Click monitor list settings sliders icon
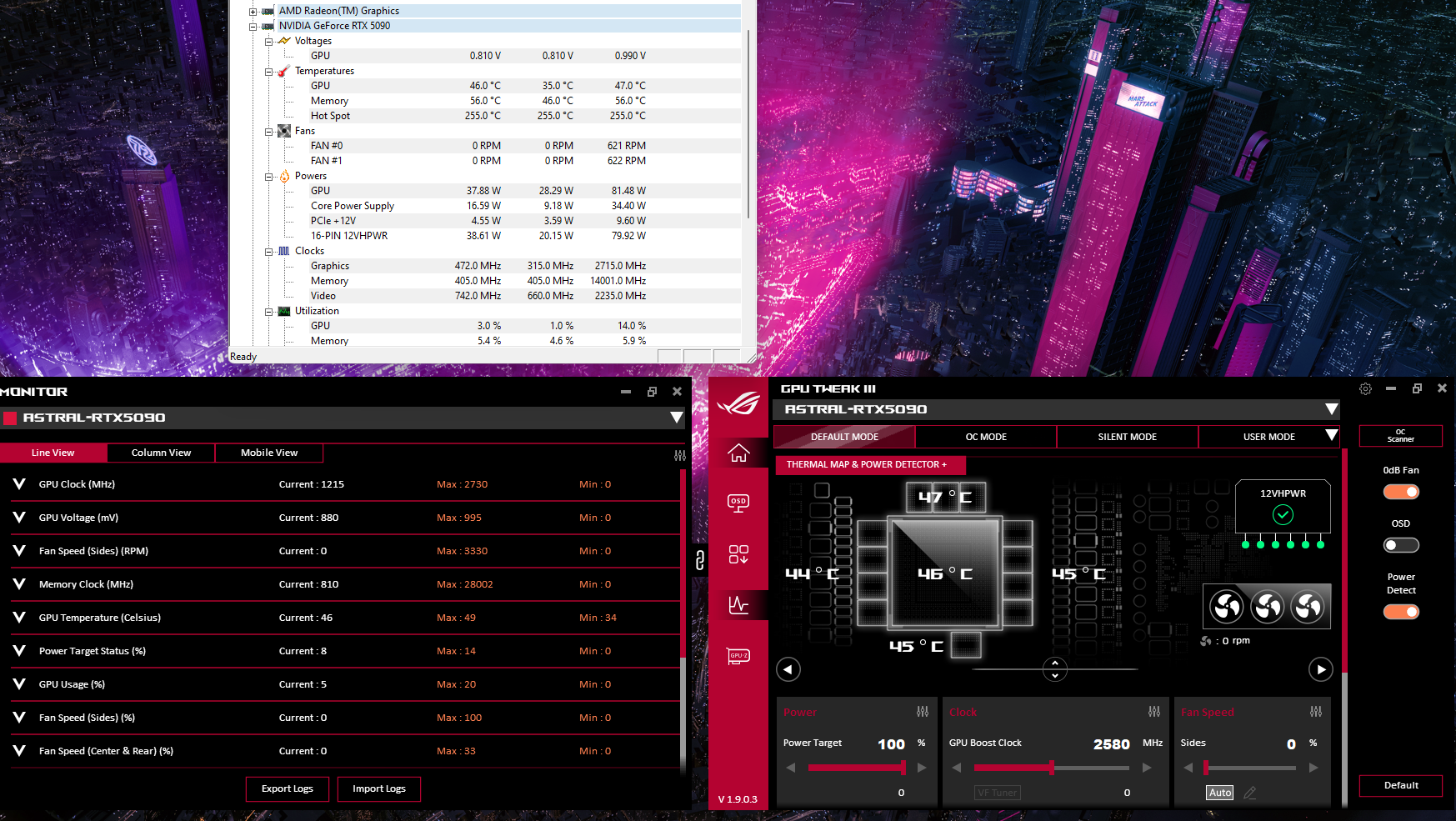The image size is (1456, 821). 679,455
